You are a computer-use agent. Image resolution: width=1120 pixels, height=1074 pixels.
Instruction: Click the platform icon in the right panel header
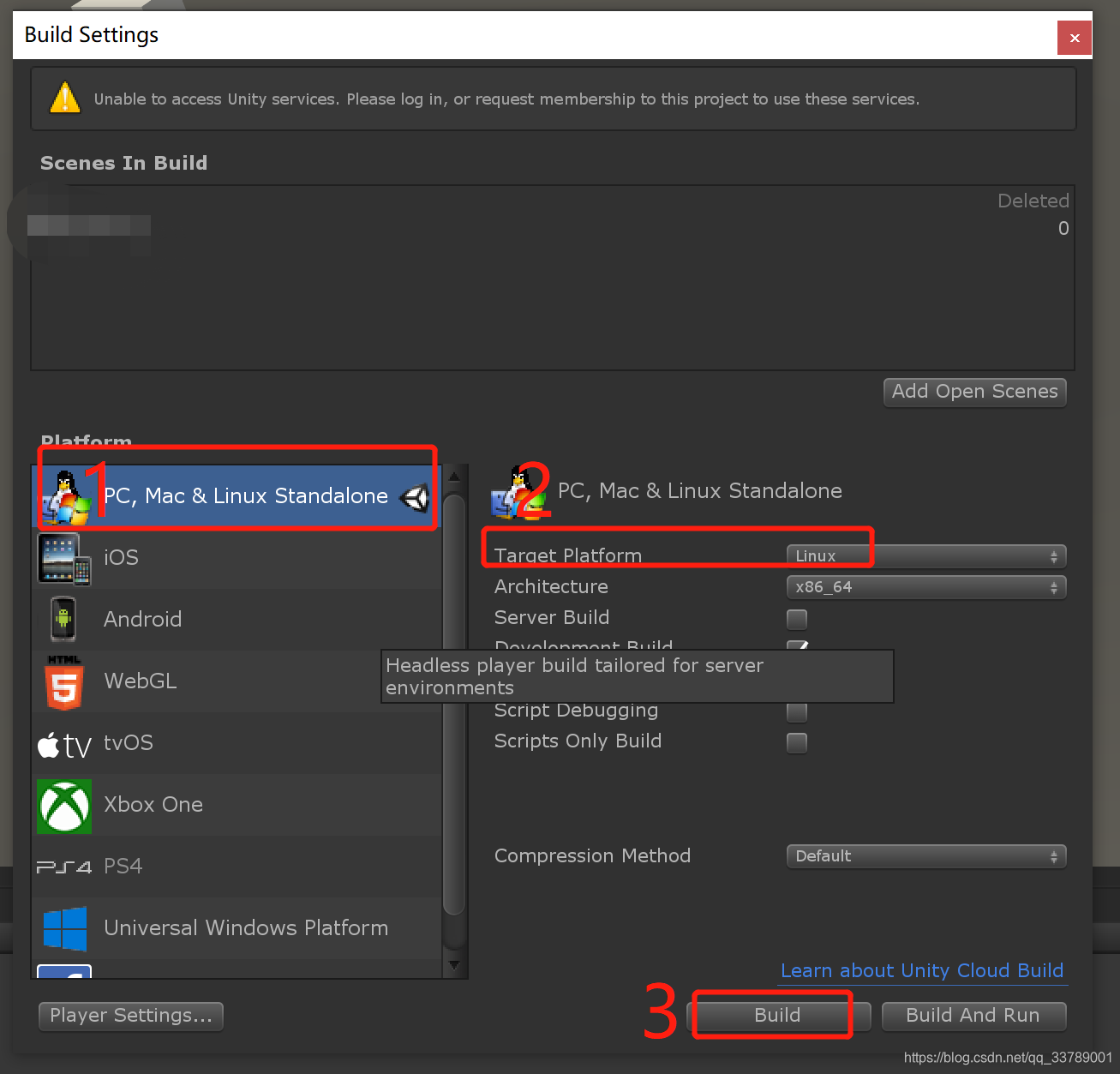pyautogui.click(x=519, y=492)
